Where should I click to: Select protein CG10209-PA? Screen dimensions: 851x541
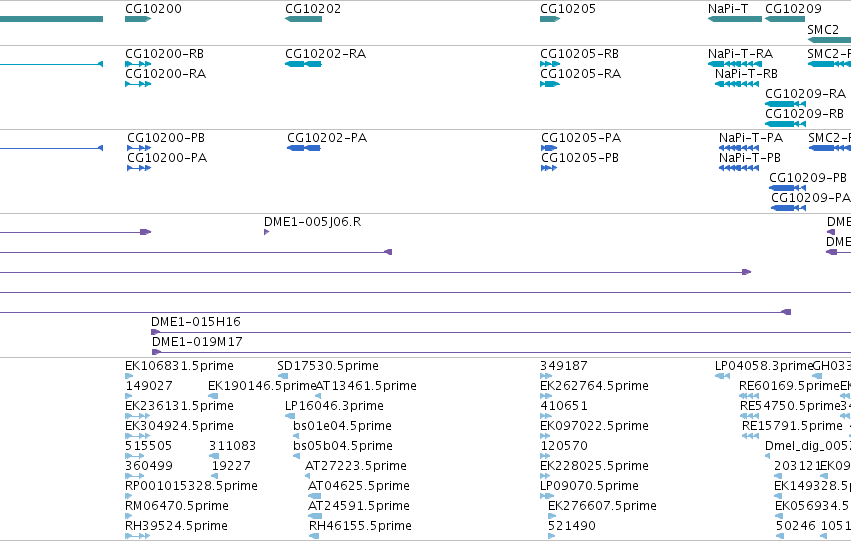[811, 198]
